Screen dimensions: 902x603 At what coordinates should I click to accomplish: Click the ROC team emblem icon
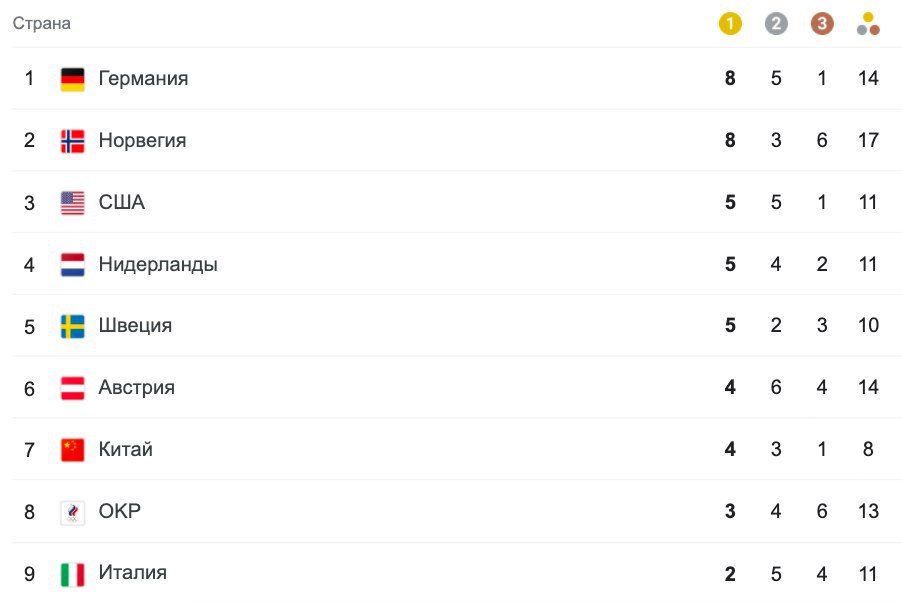72,512
